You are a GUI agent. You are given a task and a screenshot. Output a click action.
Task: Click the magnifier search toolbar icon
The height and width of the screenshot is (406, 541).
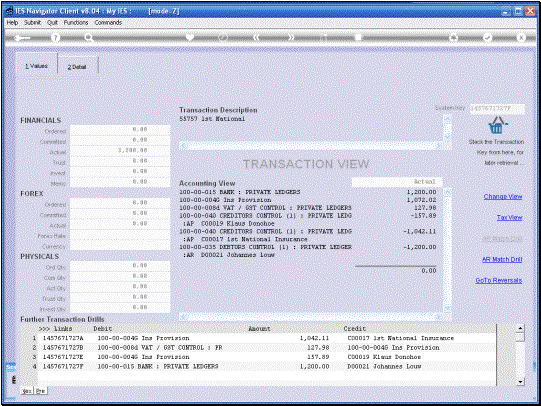tap(89, 38)
